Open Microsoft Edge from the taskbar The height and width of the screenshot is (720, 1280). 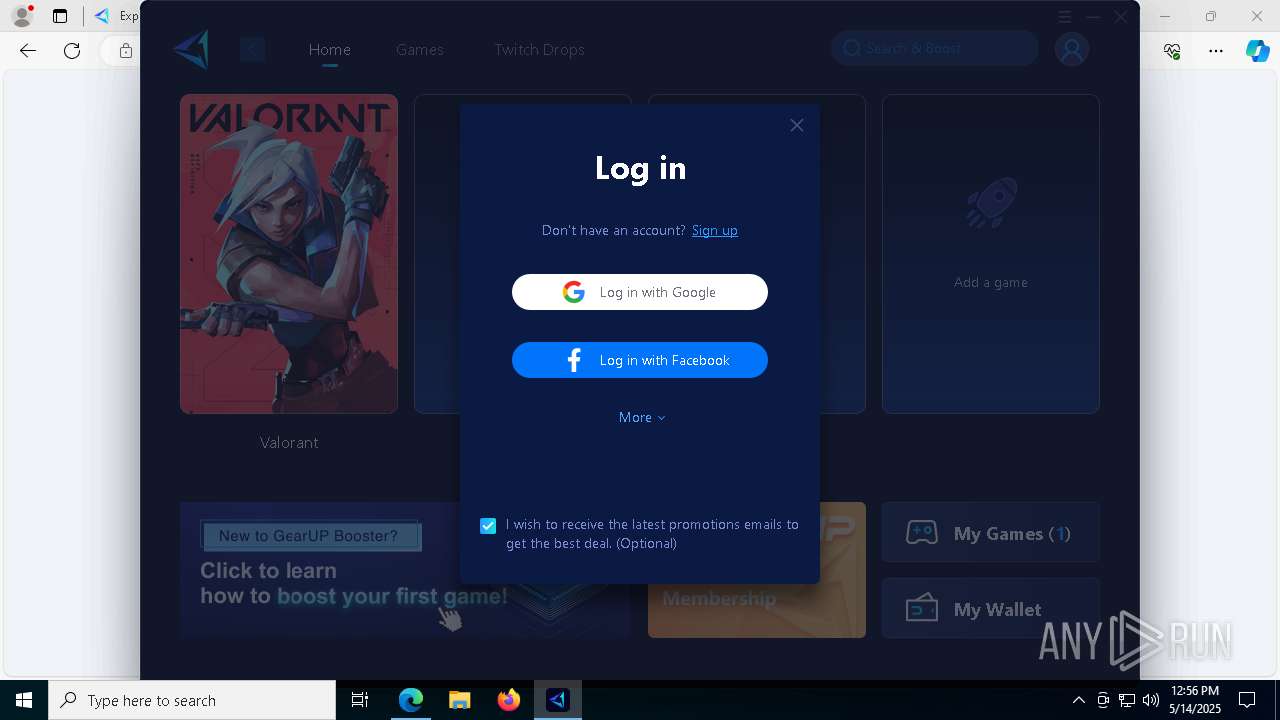[x=410, y=700]
